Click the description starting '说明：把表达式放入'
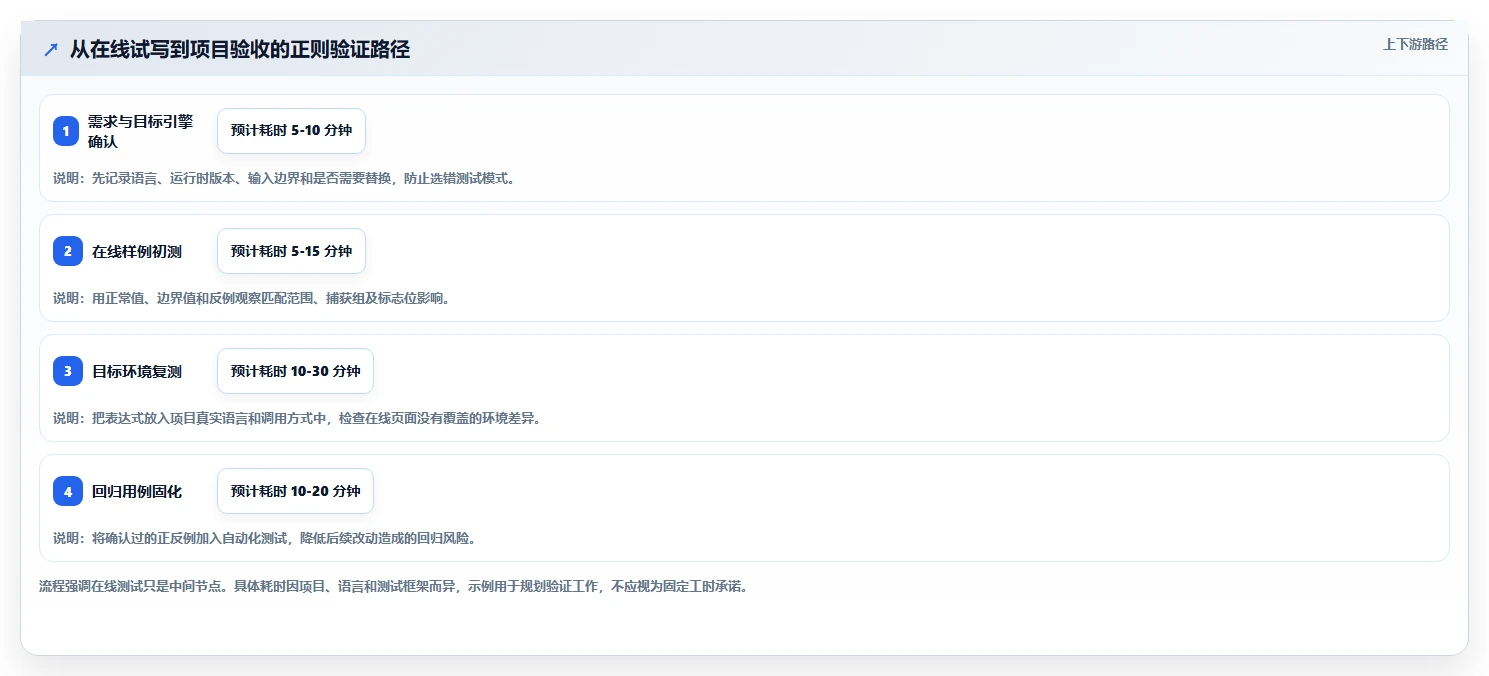 [x=297, y=418]
